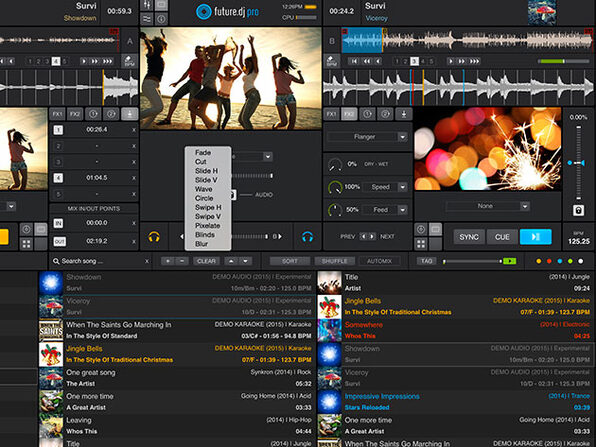Open the equalizer waves icon at top
The width and height of the screenshot is (596, 447).
coord(147,19)
